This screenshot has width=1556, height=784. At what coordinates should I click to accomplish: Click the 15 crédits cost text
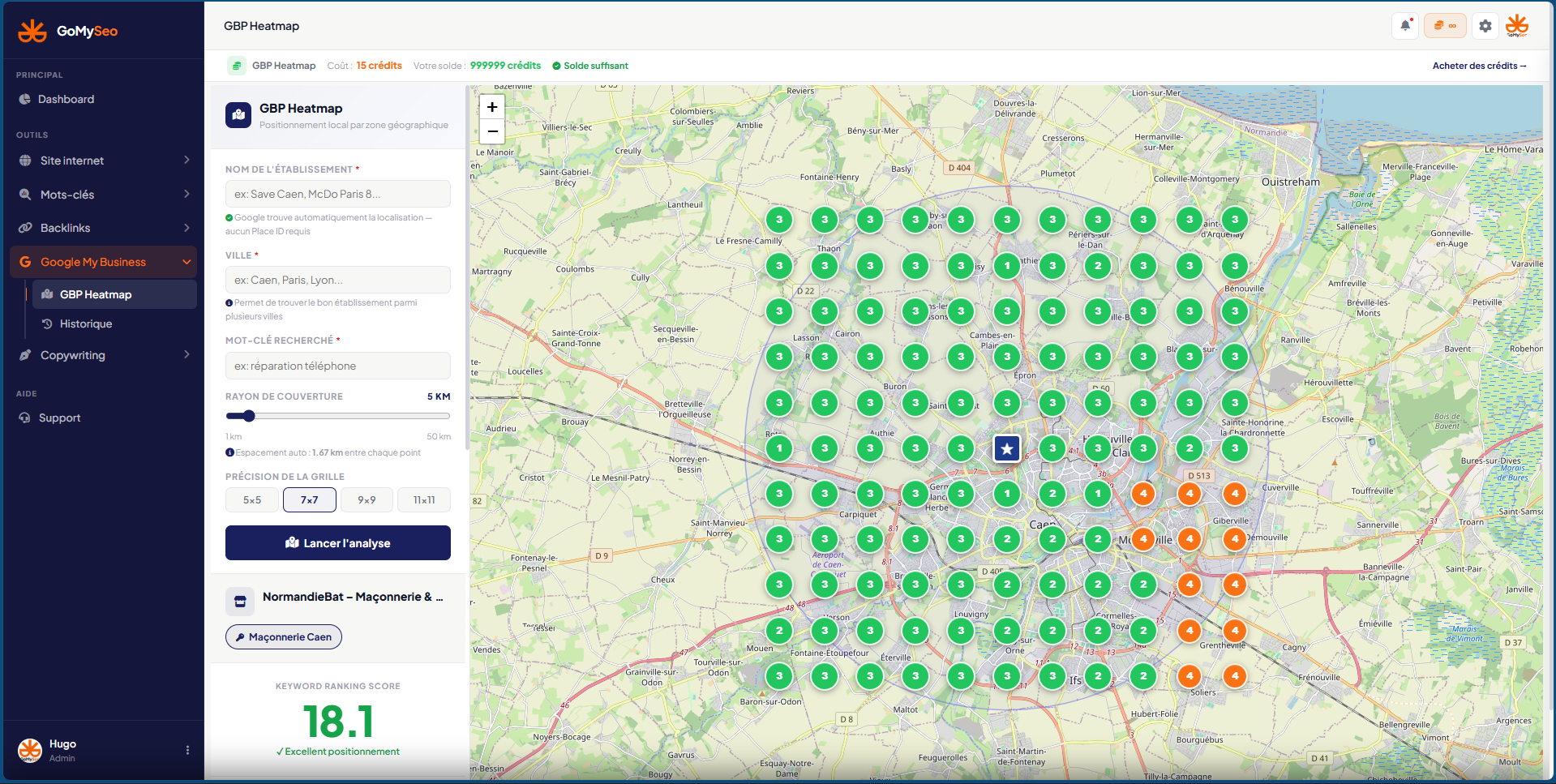tap(379, 66)
